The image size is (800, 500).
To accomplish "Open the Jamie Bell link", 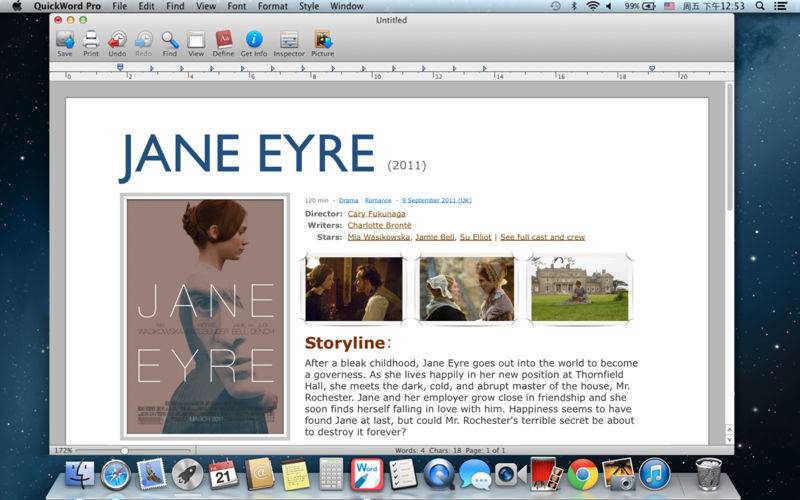I will click(x=435, y=237).
